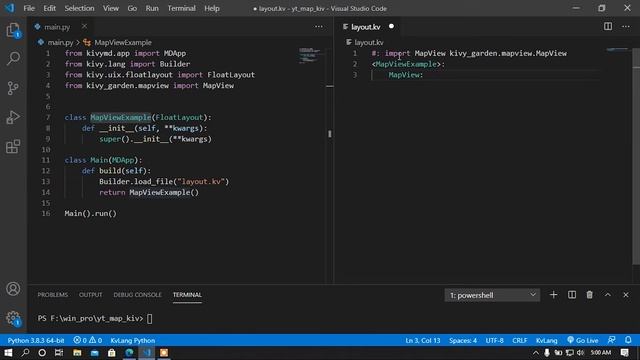Kill the terminal with trash icon

589,295
